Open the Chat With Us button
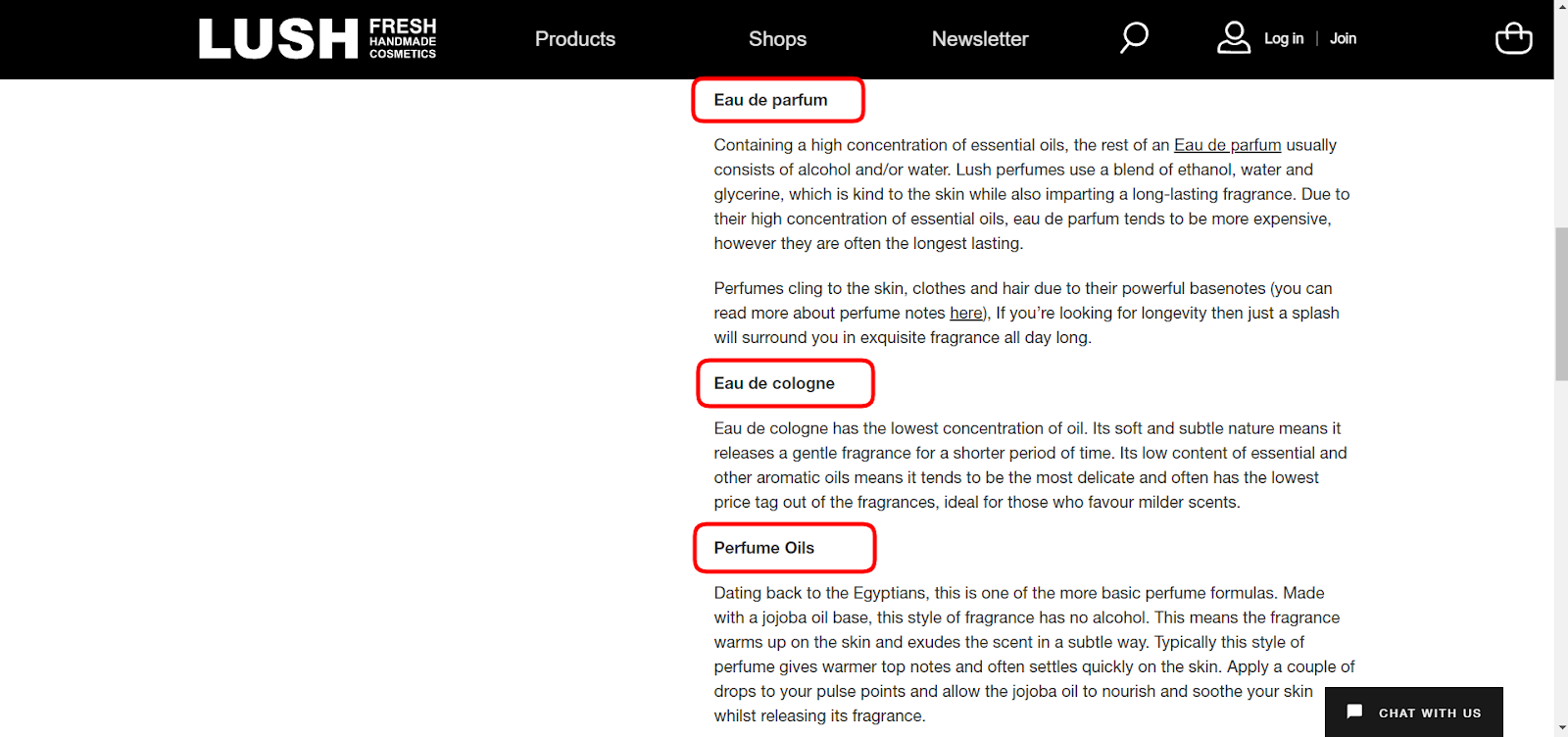The width and height of the screenshot is (1568, 737). (1413, 712)
